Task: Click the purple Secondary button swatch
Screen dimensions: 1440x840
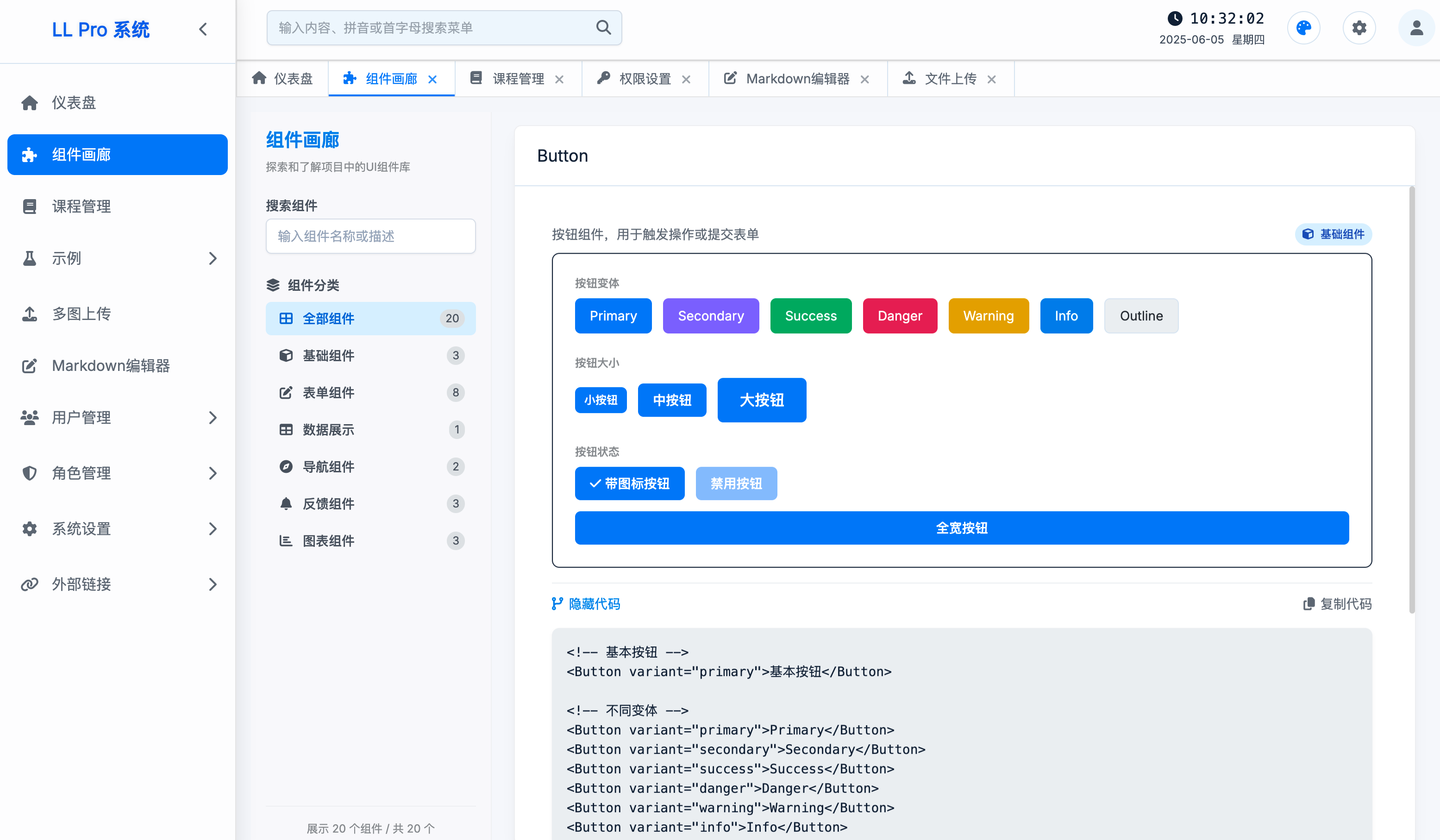Action: [710, 316]
